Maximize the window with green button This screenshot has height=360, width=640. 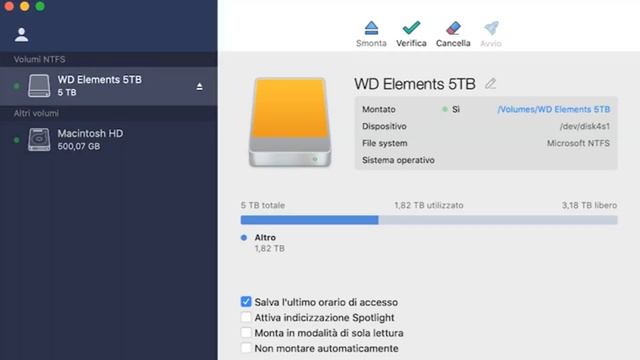pos(40,6)
